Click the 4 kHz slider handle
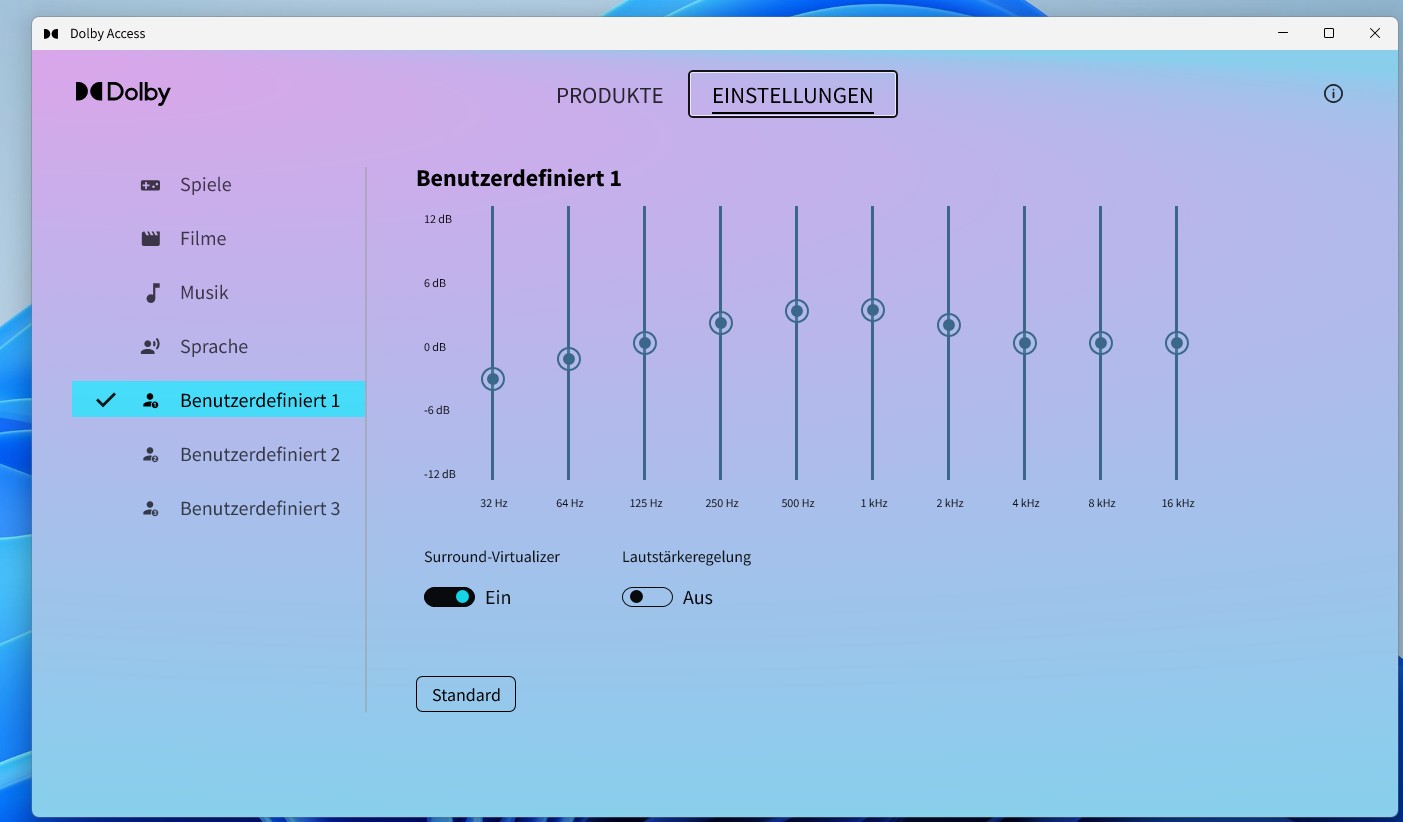 pos(1024,343)
